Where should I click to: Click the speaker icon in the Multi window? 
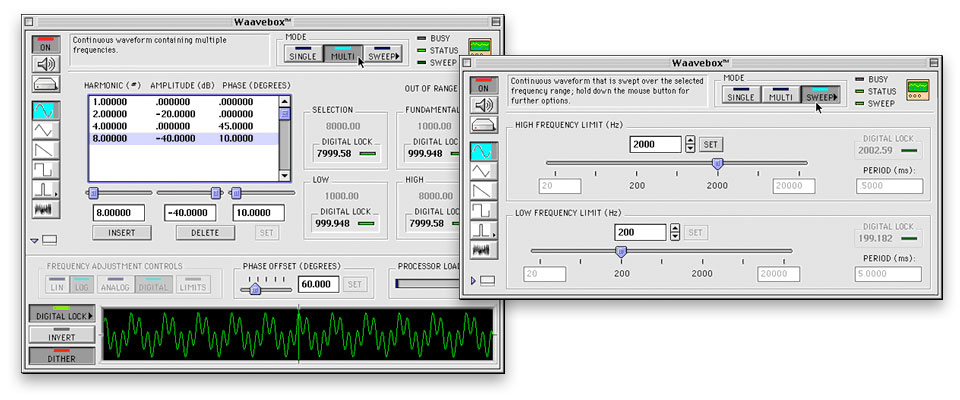tap(47, 64)
